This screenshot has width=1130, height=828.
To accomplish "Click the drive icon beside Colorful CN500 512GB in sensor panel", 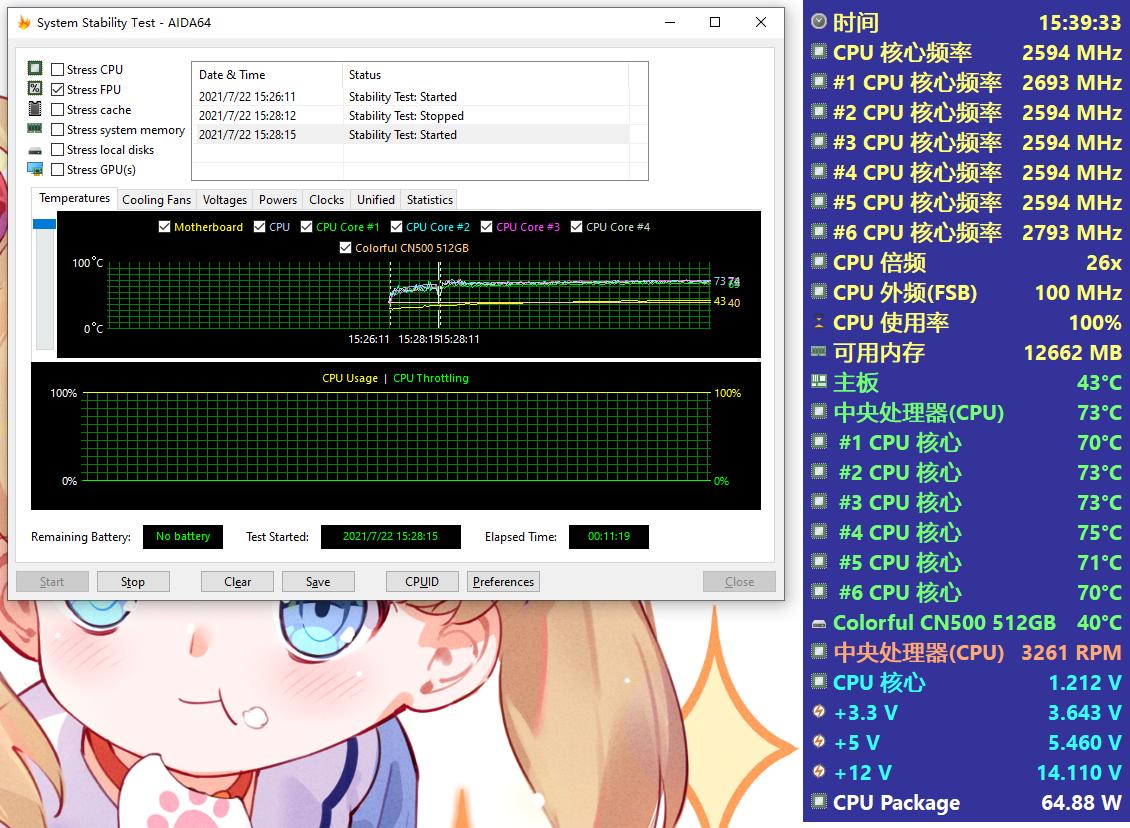I will pyautogui.click(x=819, y=623).
